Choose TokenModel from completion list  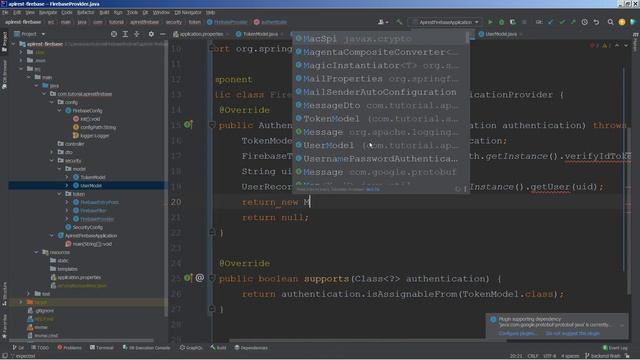coord(381,119)
